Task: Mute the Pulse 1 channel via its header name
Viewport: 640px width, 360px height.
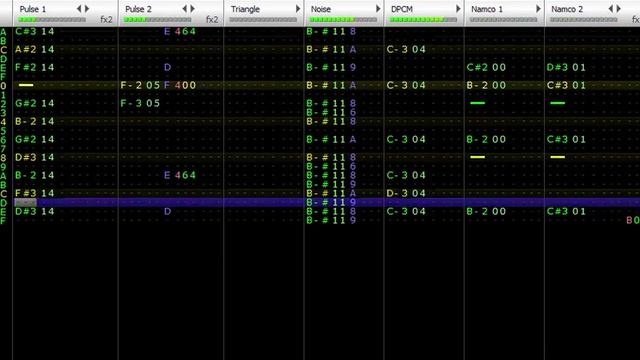Action: (x=33, y=9)
